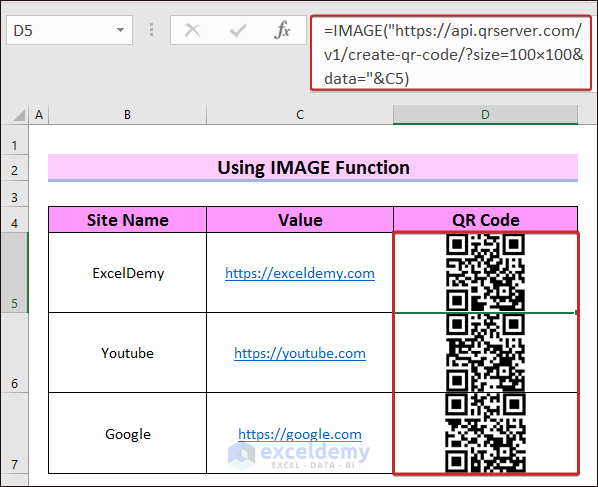Viewport: 598px width, 487px height.
Task: Select the Youtube cell
Action: (128, 353)
